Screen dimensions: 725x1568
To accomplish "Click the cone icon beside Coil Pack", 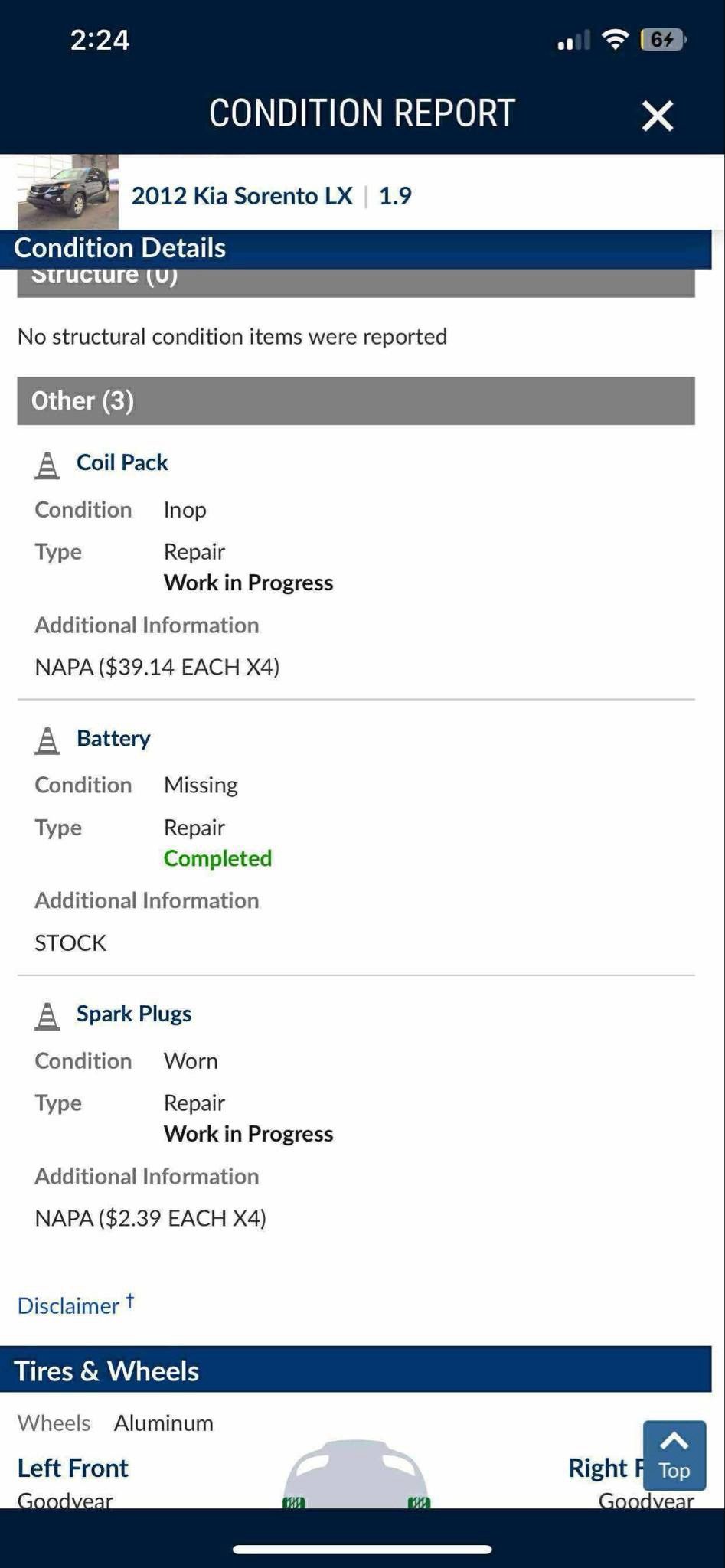I will click(x=47, y=465).
